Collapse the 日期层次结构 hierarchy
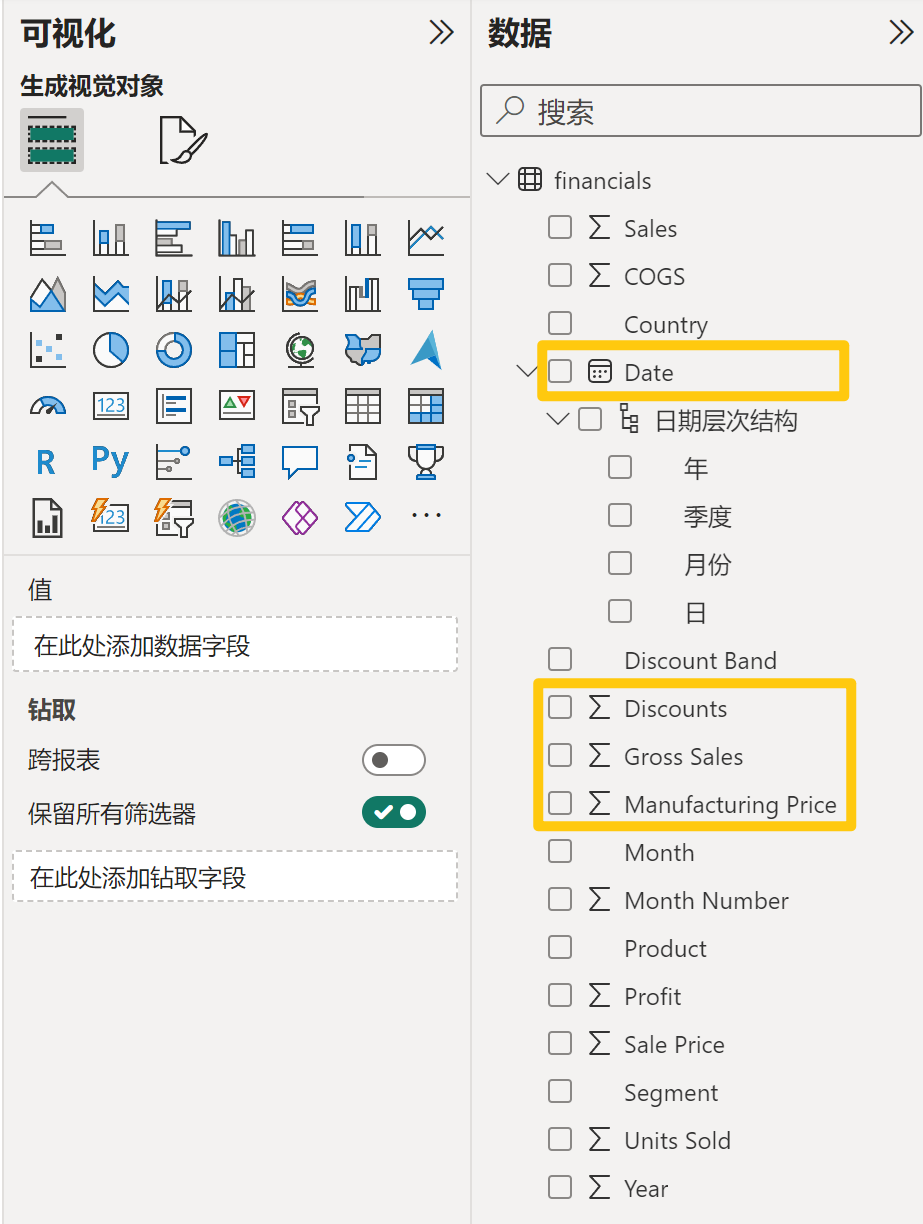The height and width of the screenshot is (1224, 923). pos(557,419)
